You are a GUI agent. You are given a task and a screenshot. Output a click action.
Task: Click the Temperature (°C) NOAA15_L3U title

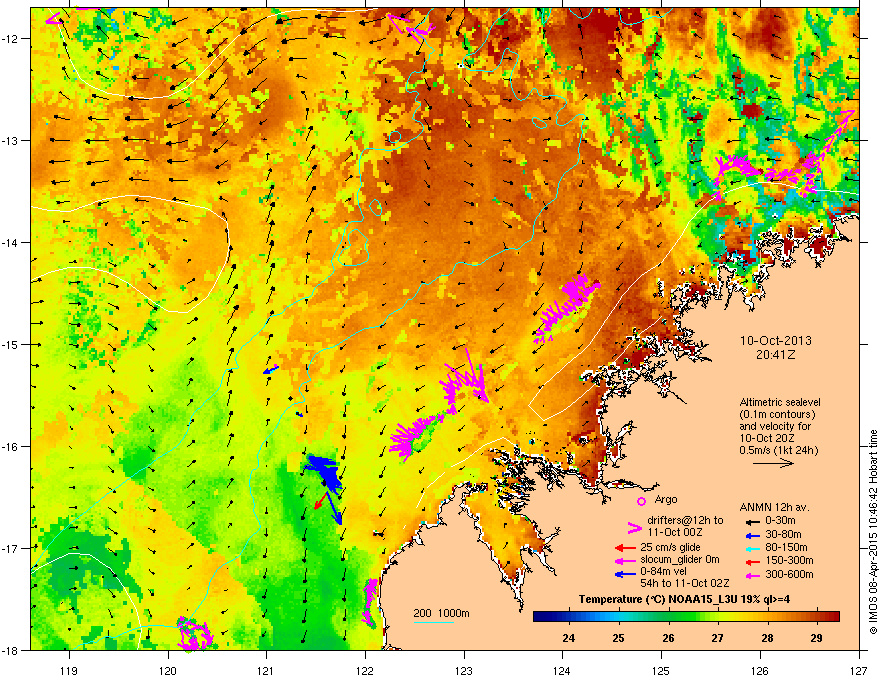[x=684, y=599]
